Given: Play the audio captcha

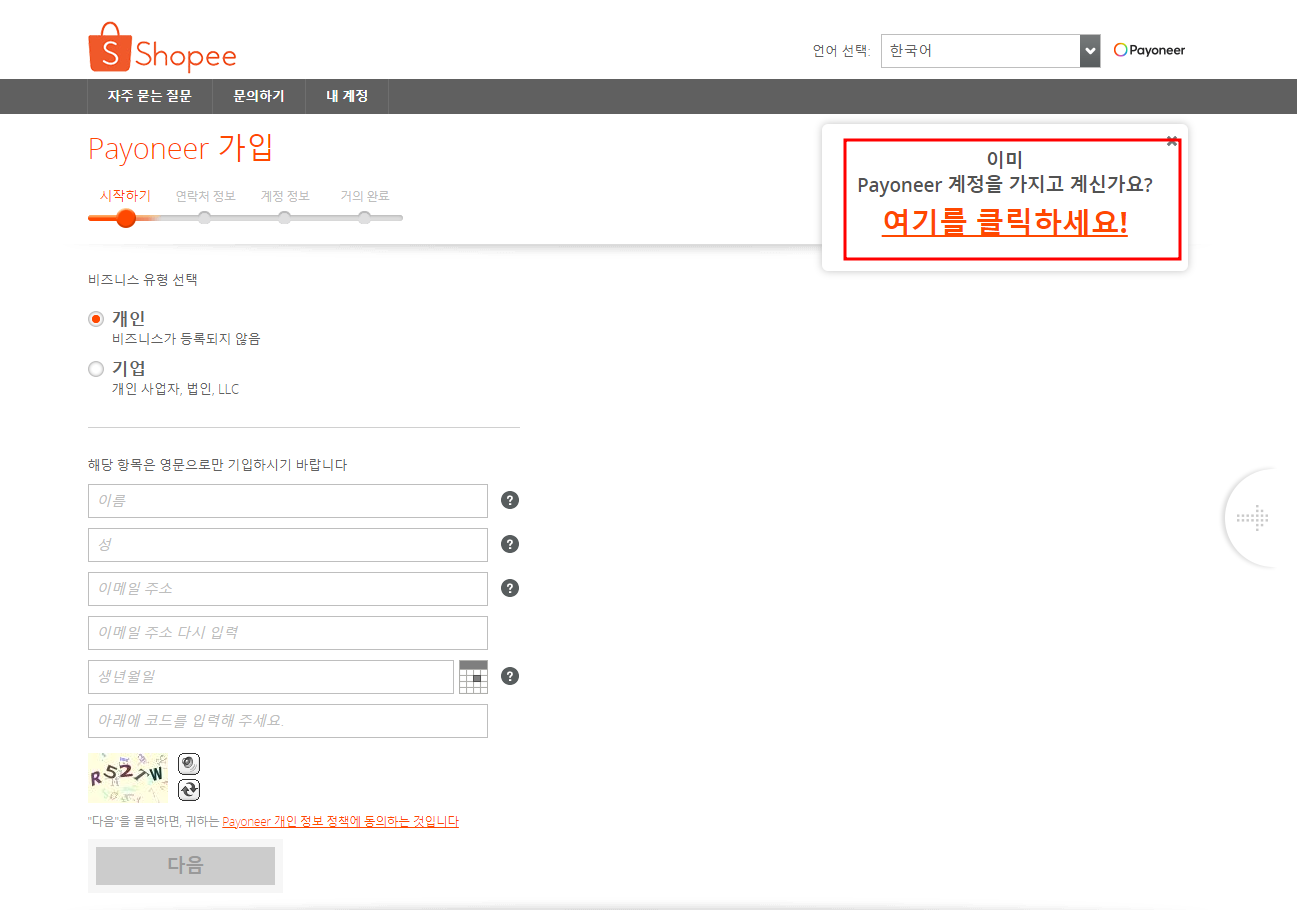Looking at the screenshot, I should pos(189,764).
